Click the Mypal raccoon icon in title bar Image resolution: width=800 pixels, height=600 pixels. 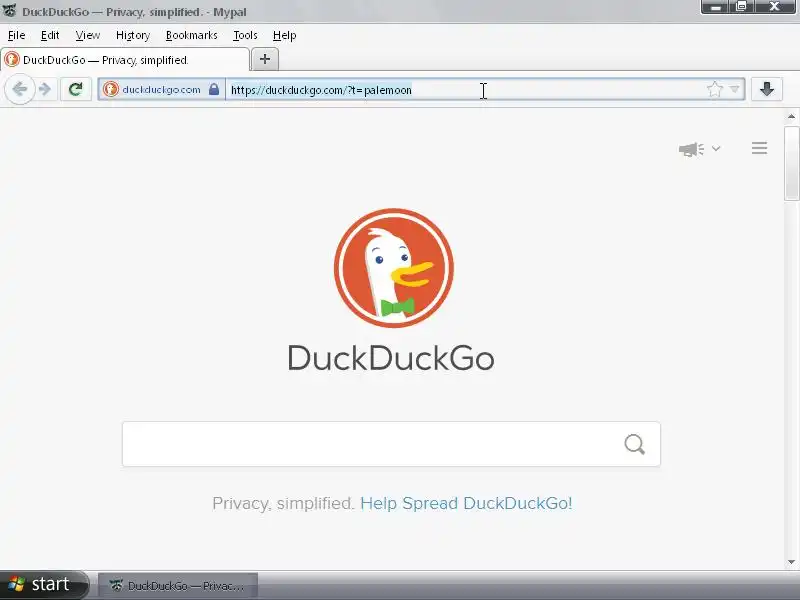10,10
